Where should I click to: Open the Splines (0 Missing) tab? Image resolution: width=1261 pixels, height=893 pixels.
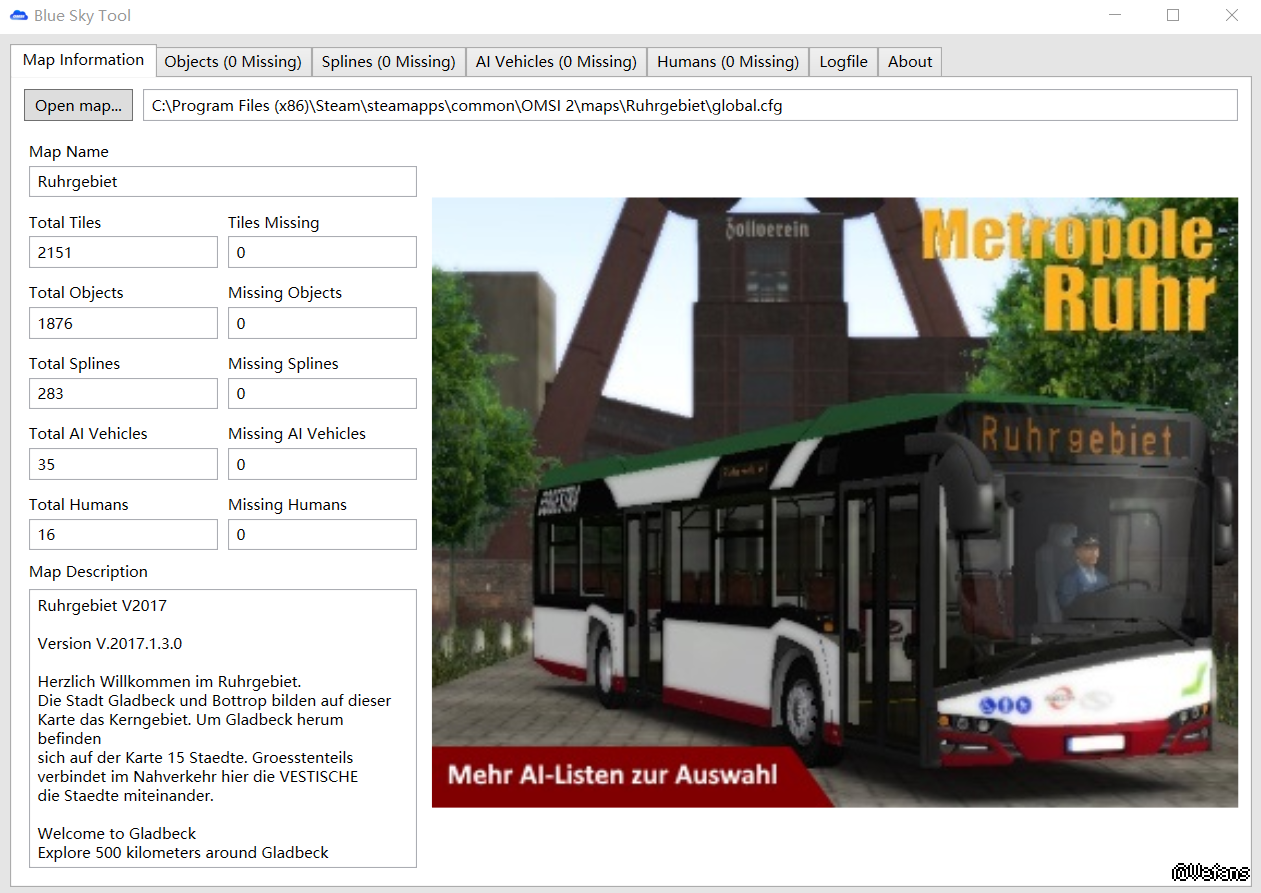(388, 62)
